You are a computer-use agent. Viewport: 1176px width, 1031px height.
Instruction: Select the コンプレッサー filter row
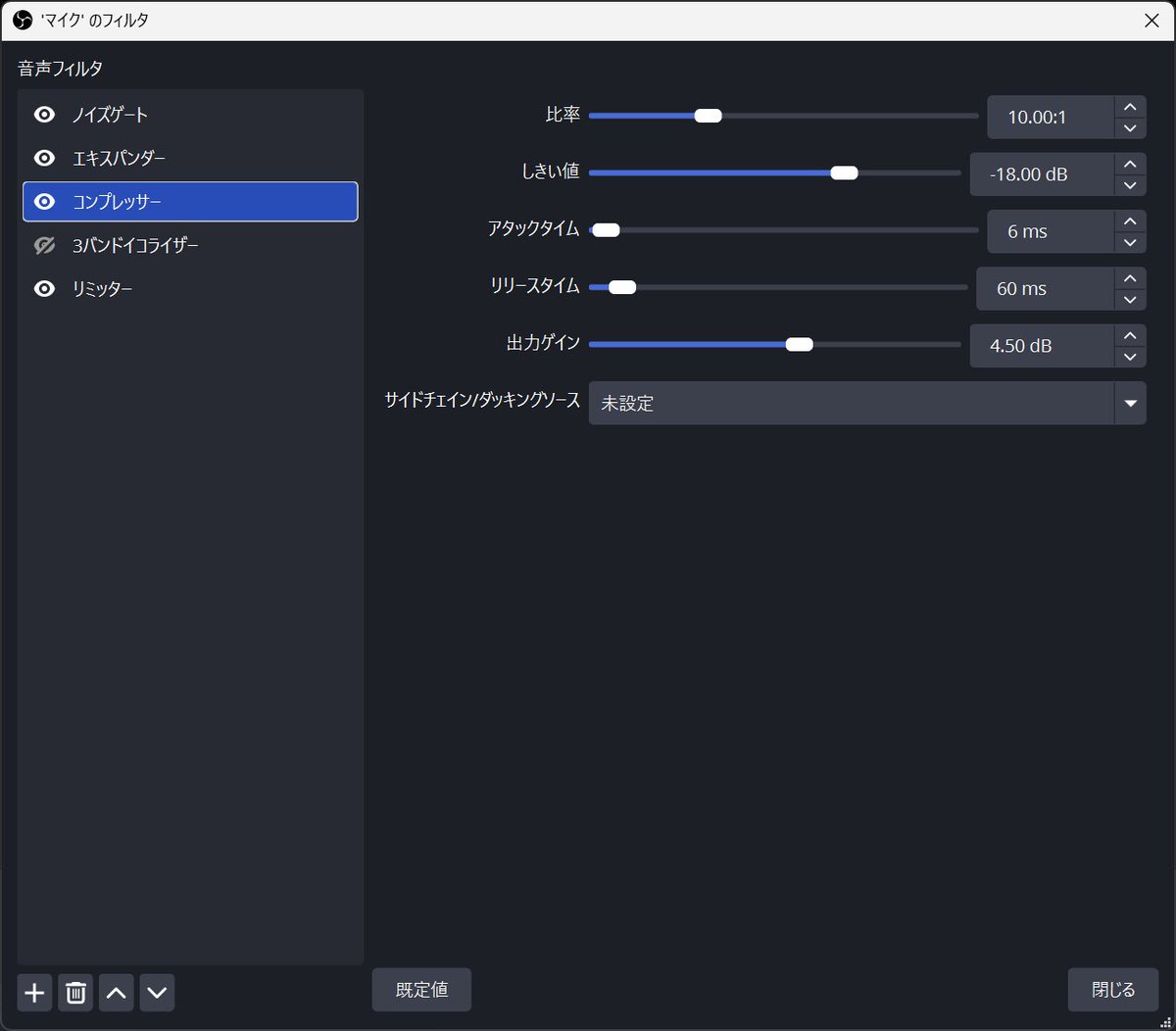190,202
